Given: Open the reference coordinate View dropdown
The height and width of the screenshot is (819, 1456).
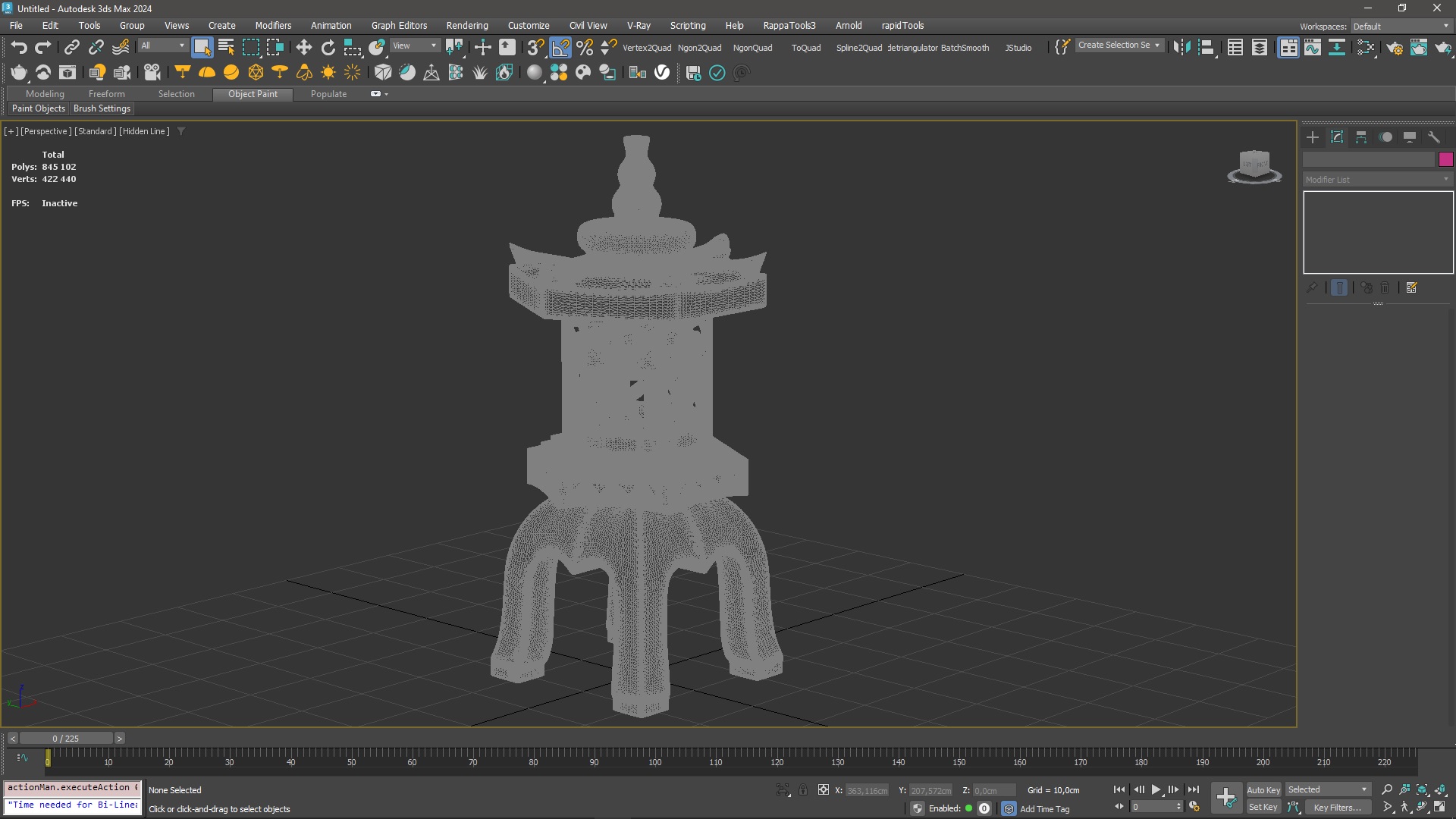Looking at the screenshot, I should coord(414,46).
